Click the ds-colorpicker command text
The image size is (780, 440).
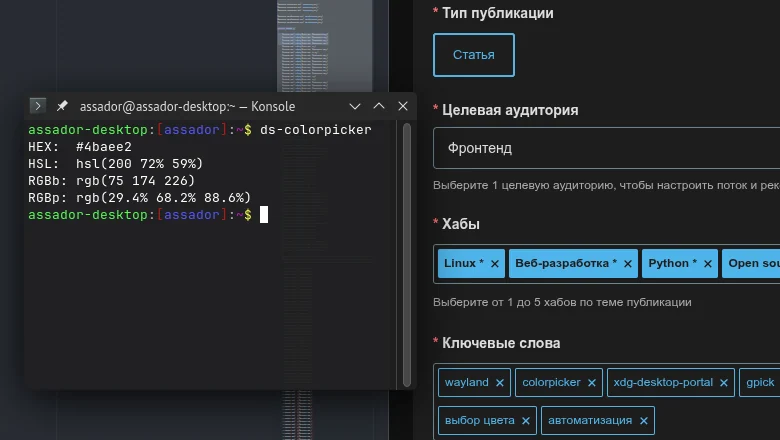[x=316, y=130]
